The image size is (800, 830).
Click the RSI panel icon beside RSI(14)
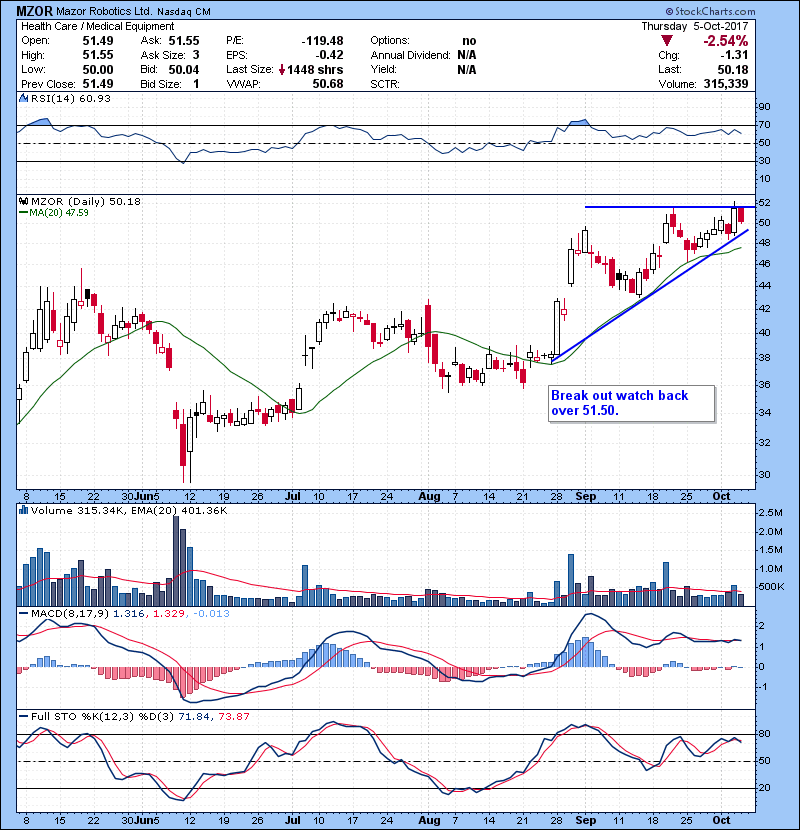(x=23, y=98)
